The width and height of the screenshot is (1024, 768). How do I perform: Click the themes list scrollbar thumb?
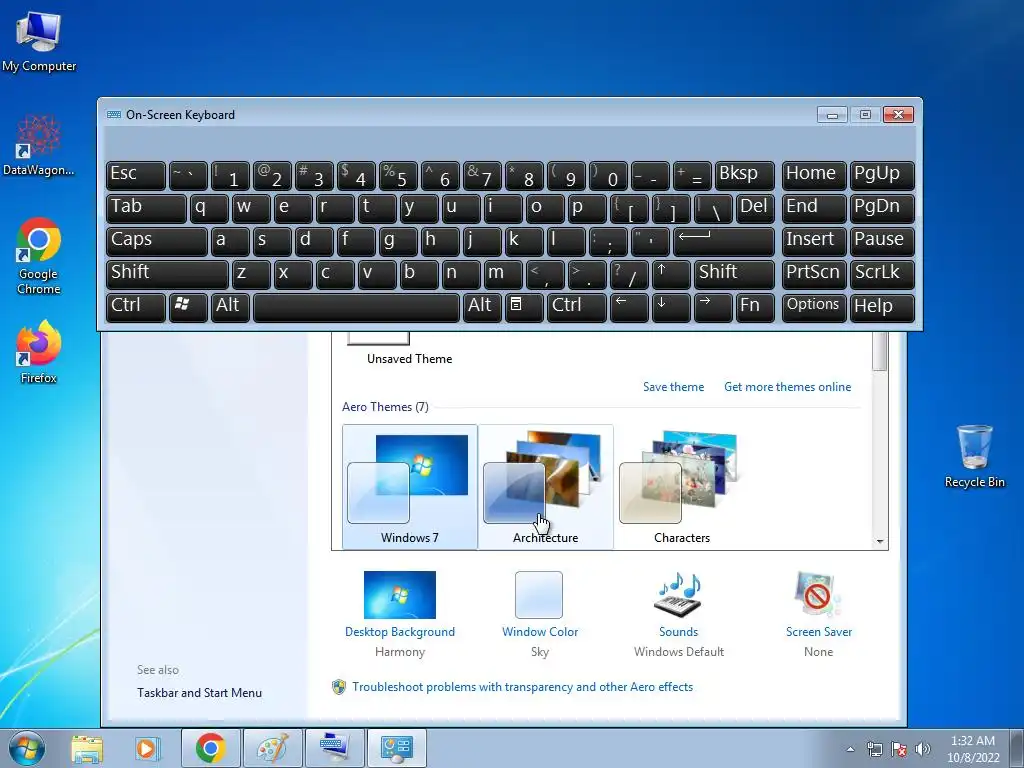[880, 351]
